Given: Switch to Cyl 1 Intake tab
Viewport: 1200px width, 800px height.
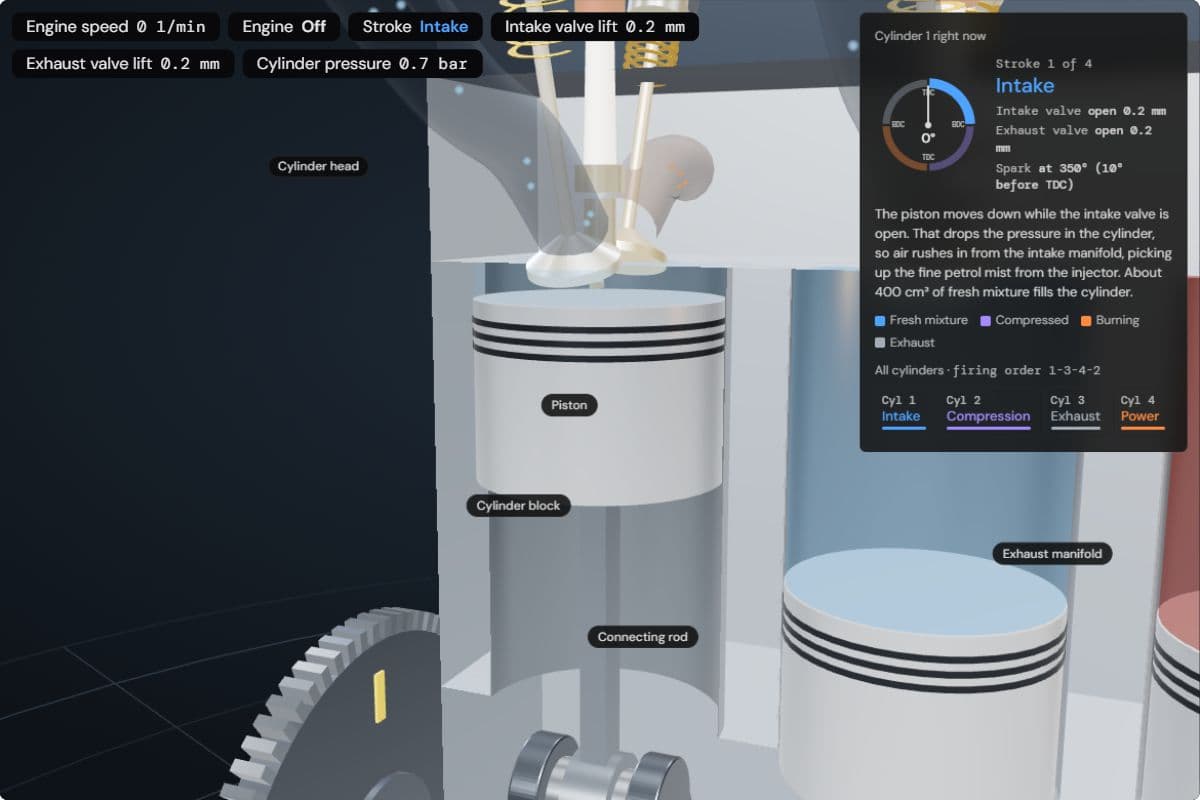Looking at the screenshot, I should [x=903, y=410].
